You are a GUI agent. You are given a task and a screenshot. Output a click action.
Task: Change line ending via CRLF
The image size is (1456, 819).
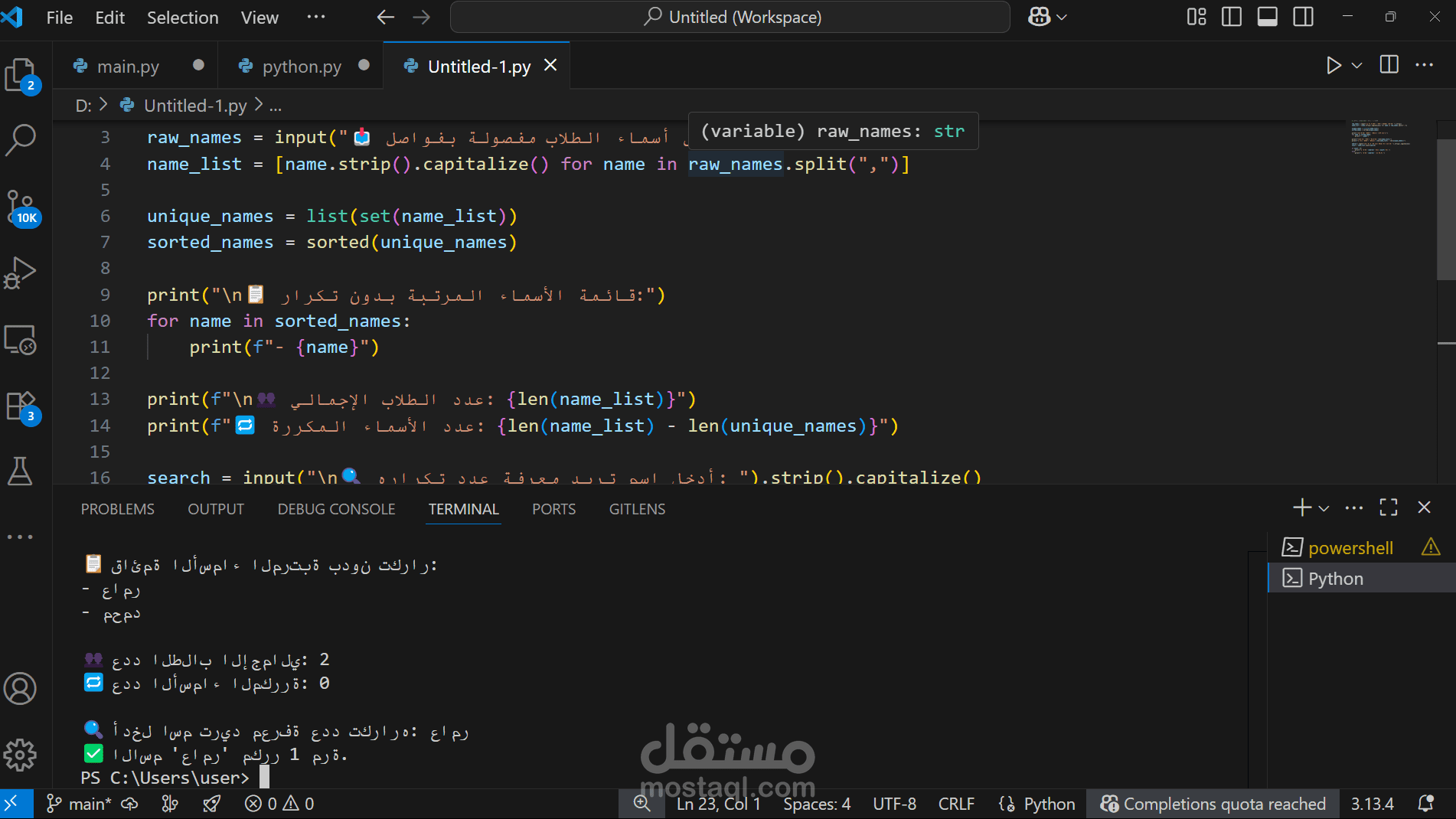point(957,804)
